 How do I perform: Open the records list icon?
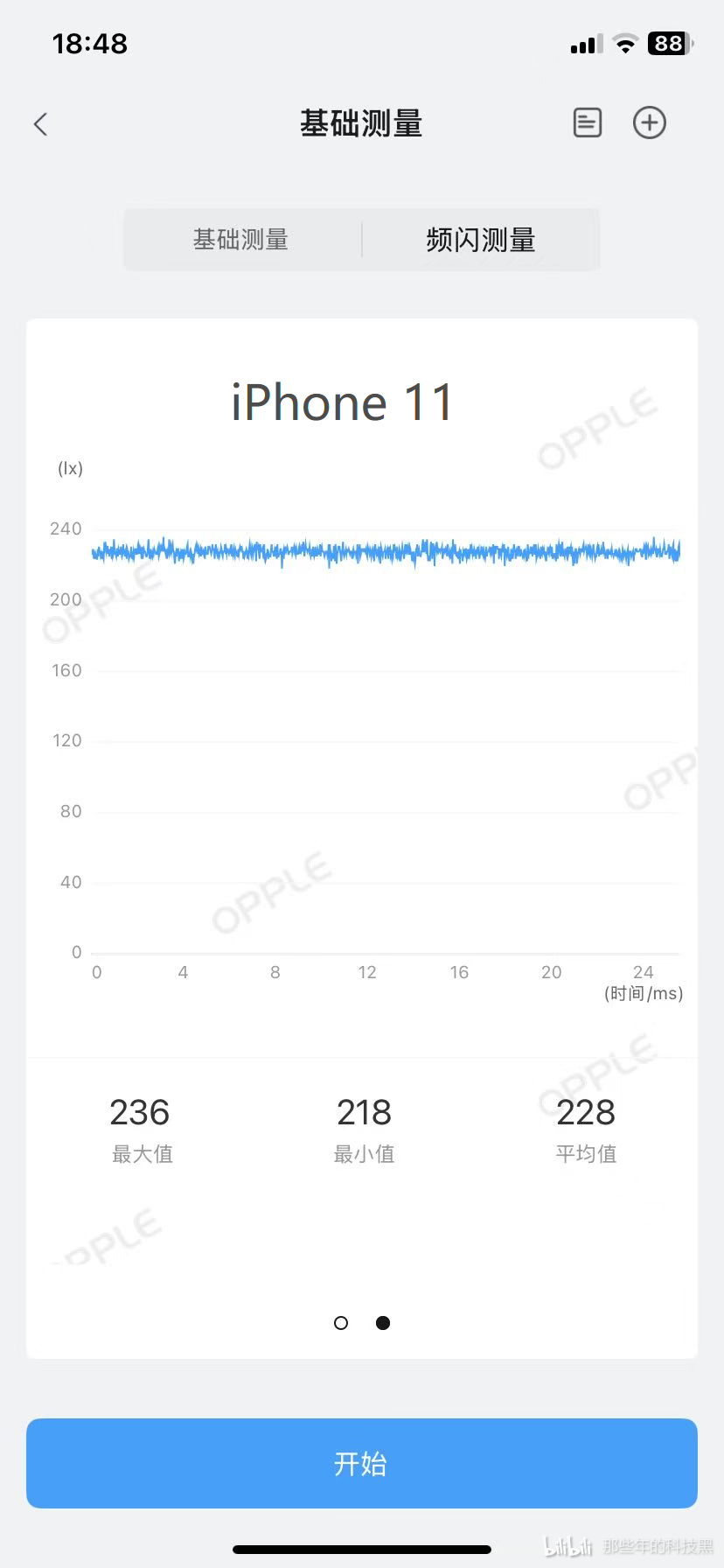coord(588,122)
